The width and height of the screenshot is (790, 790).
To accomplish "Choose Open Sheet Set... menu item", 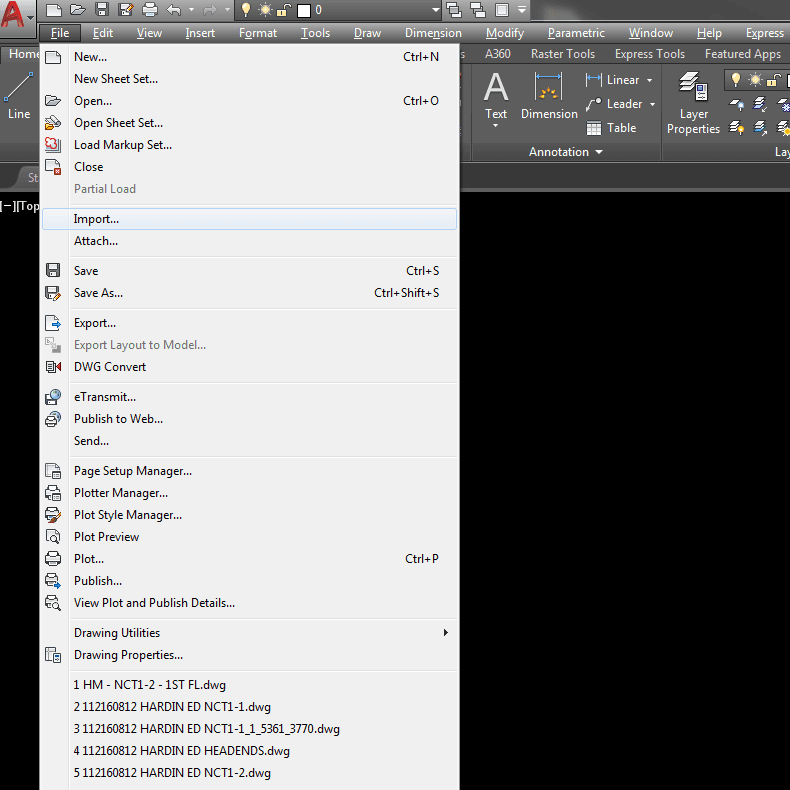I will click(249, 123).
